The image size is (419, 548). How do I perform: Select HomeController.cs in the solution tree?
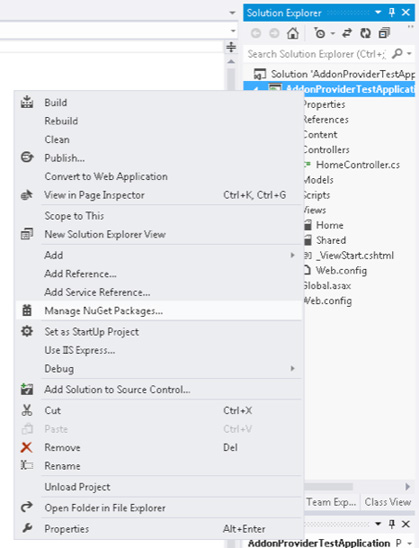tap(357, 165)
